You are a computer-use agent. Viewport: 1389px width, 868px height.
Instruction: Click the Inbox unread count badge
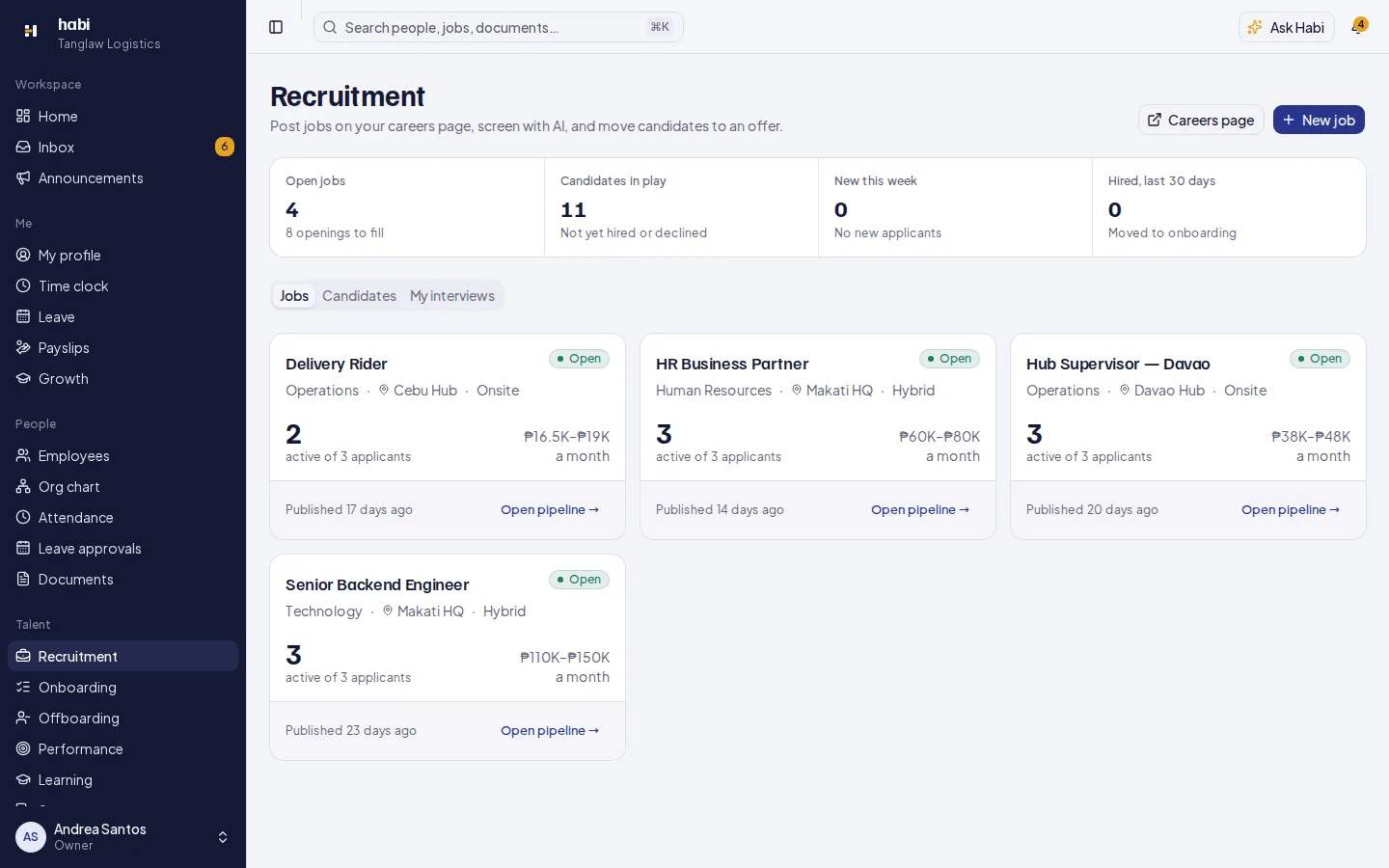pos(225,147)
